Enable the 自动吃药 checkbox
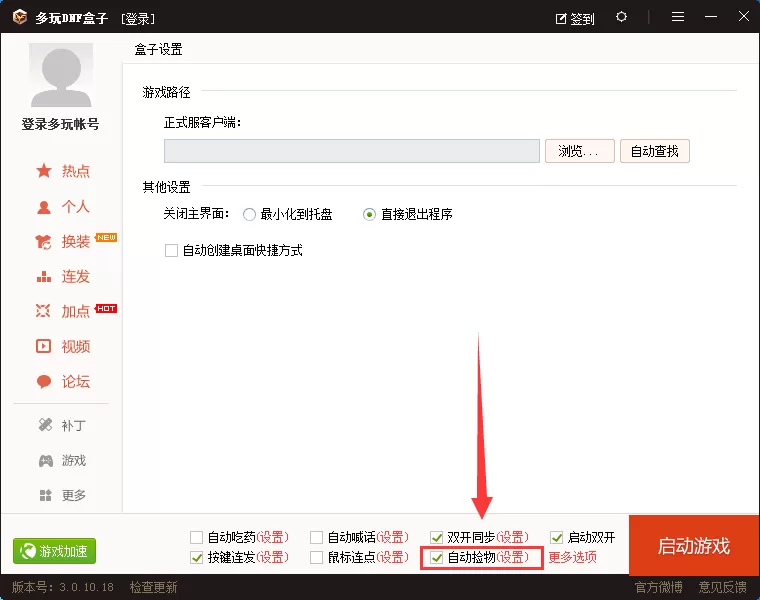This screenshot has width=760, height=600. point(196,537)
